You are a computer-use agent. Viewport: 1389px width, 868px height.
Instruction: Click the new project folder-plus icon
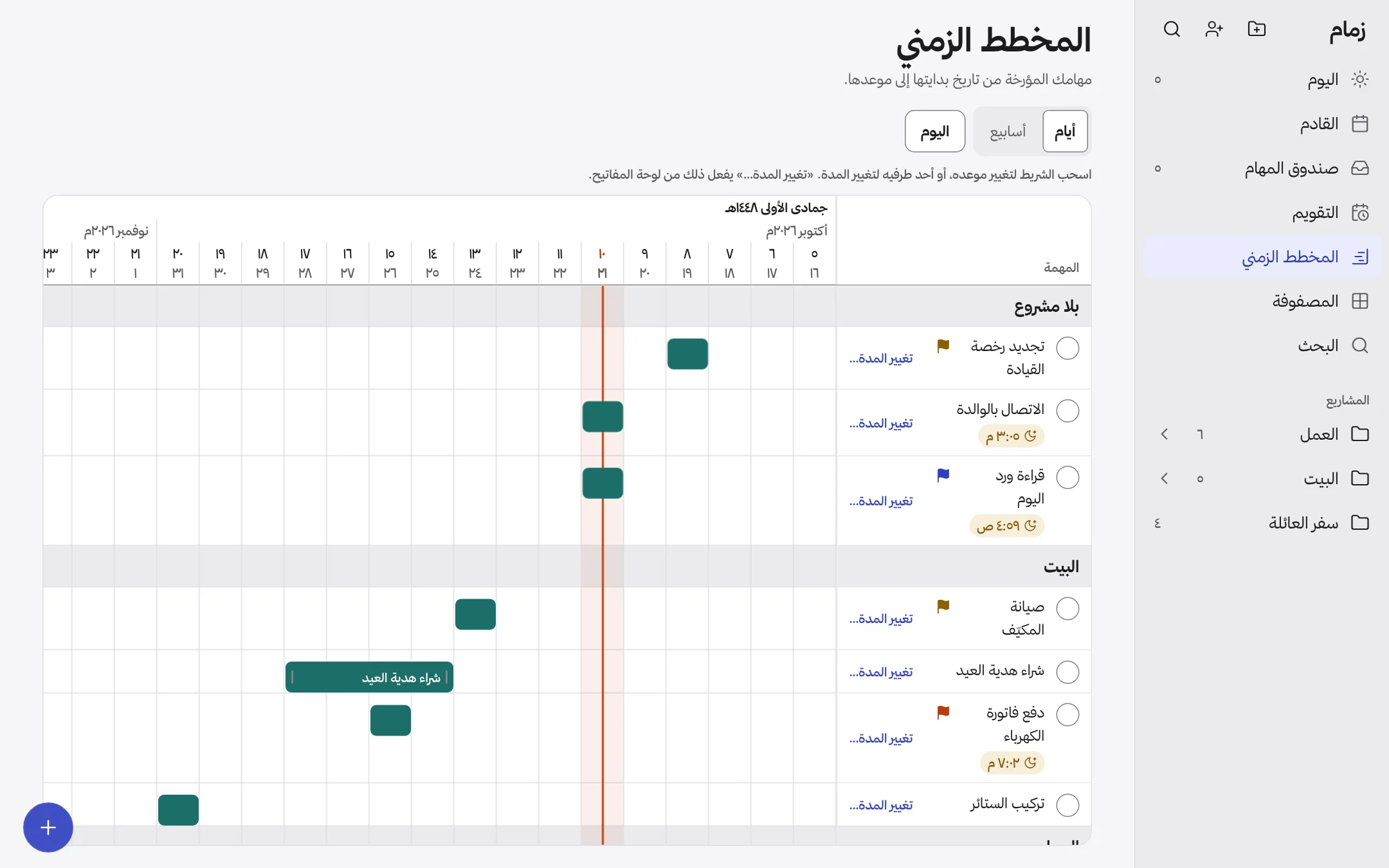point(1257,29)
